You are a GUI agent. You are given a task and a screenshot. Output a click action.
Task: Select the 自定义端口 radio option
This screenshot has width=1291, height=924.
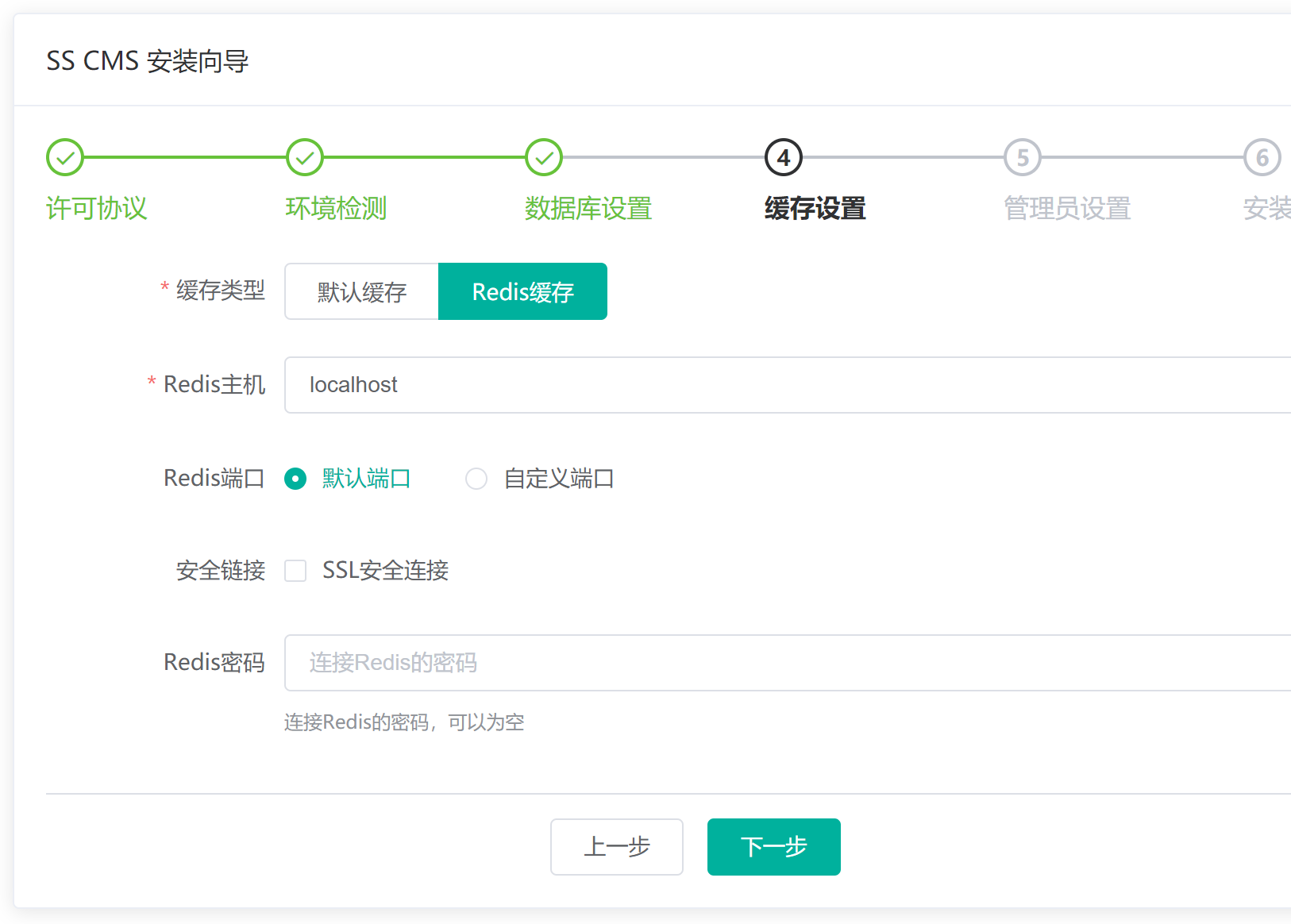tap(476, 479)
